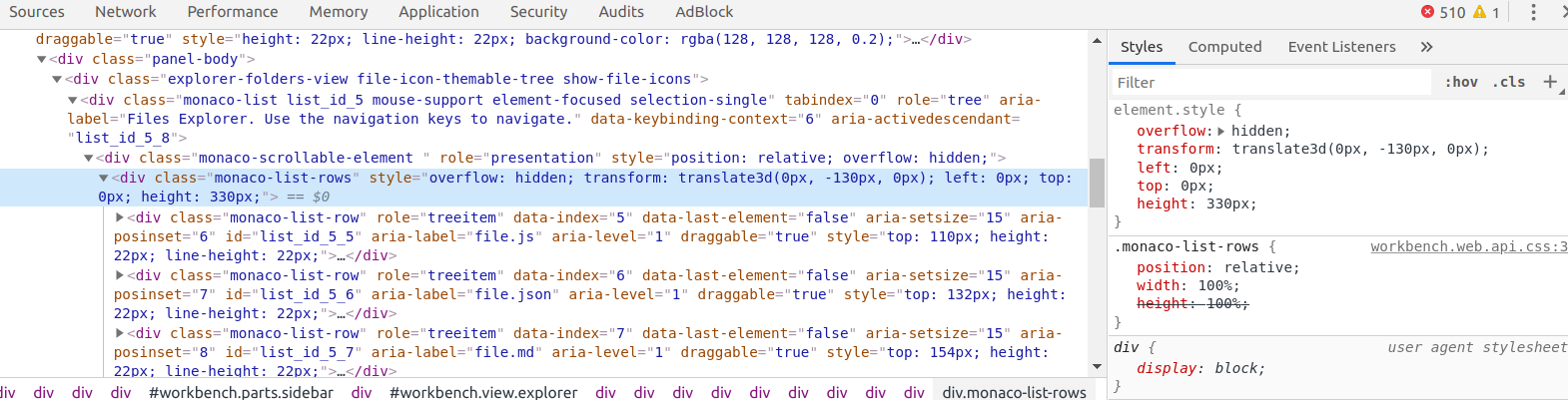
Task: Switch to the Network tab
Action: [126, 12]
